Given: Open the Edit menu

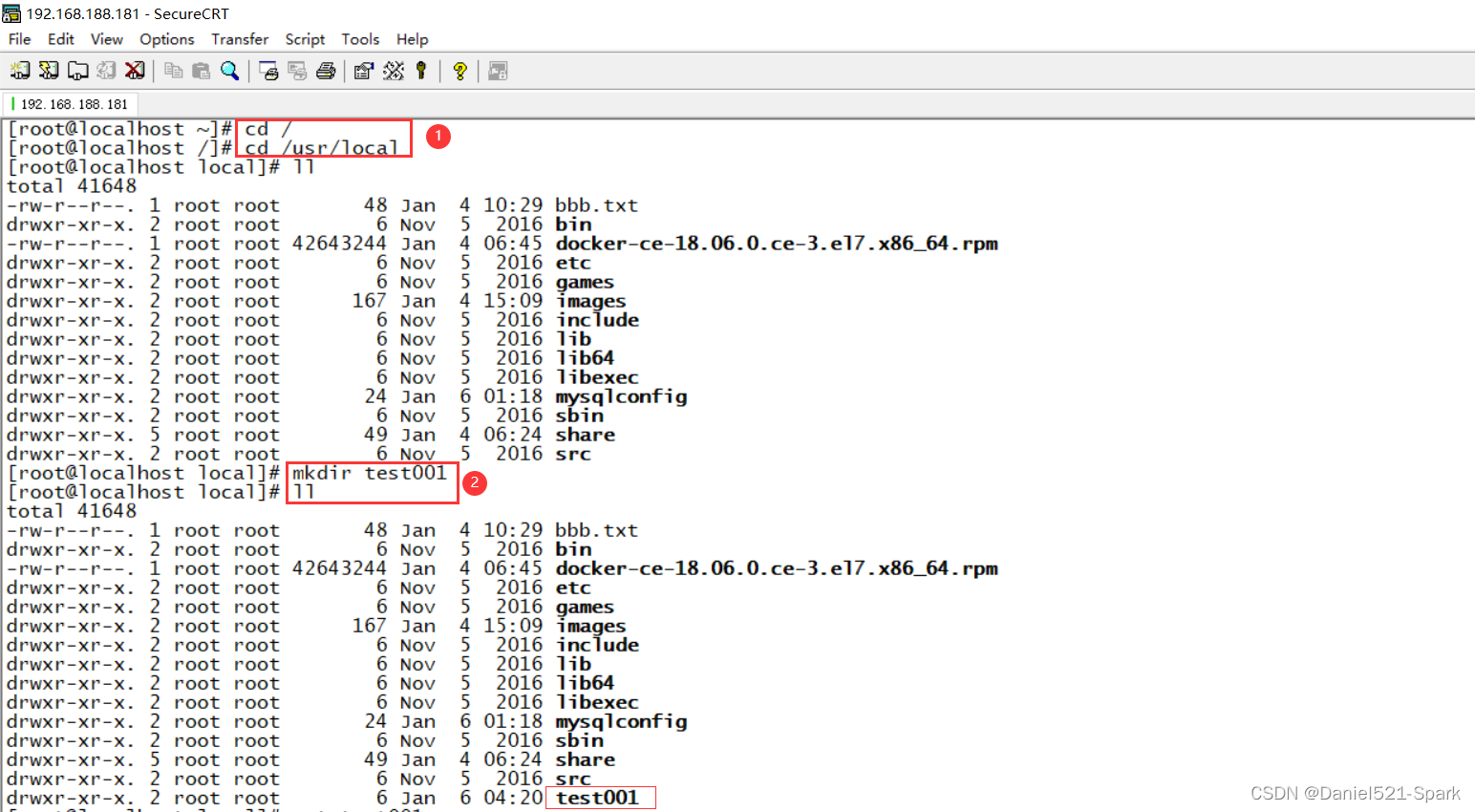Looking at the screenshot, I should coord(61,39).
